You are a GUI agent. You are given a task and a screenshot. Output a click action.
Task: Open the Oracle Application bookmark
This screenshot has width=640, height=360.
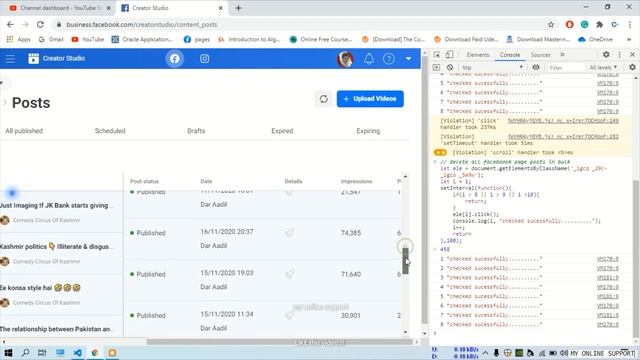(142, 39)
